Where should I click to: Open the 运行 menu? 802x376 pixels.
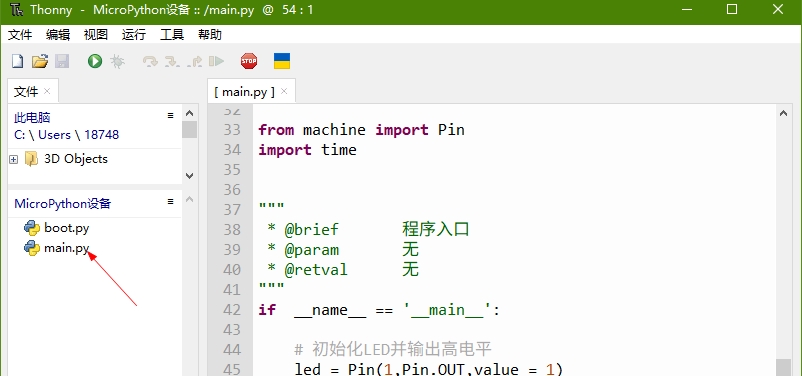(134, 35)
